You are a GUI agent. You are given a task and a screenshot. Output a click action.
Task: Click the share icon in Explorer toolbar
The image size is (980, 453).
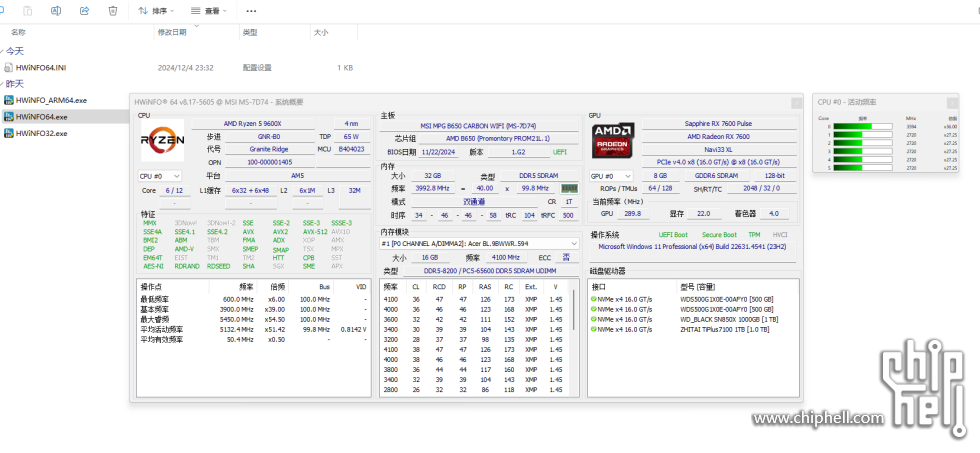click(84, 11)
